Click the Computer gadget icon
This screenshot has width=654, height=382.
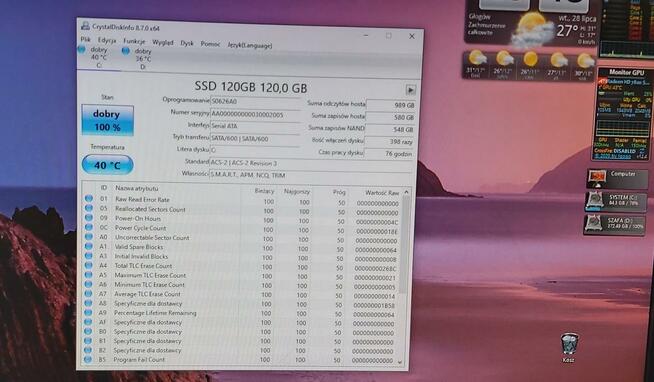point(597,178)
